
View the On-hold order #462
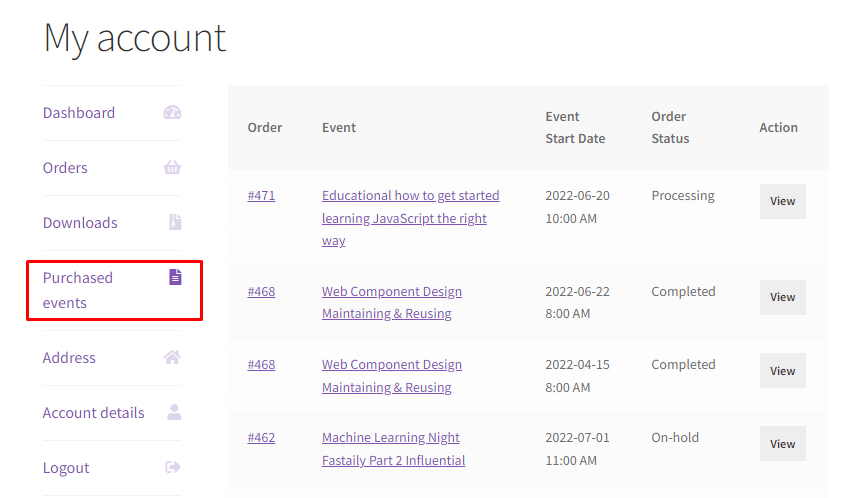[x=782, y=444]
